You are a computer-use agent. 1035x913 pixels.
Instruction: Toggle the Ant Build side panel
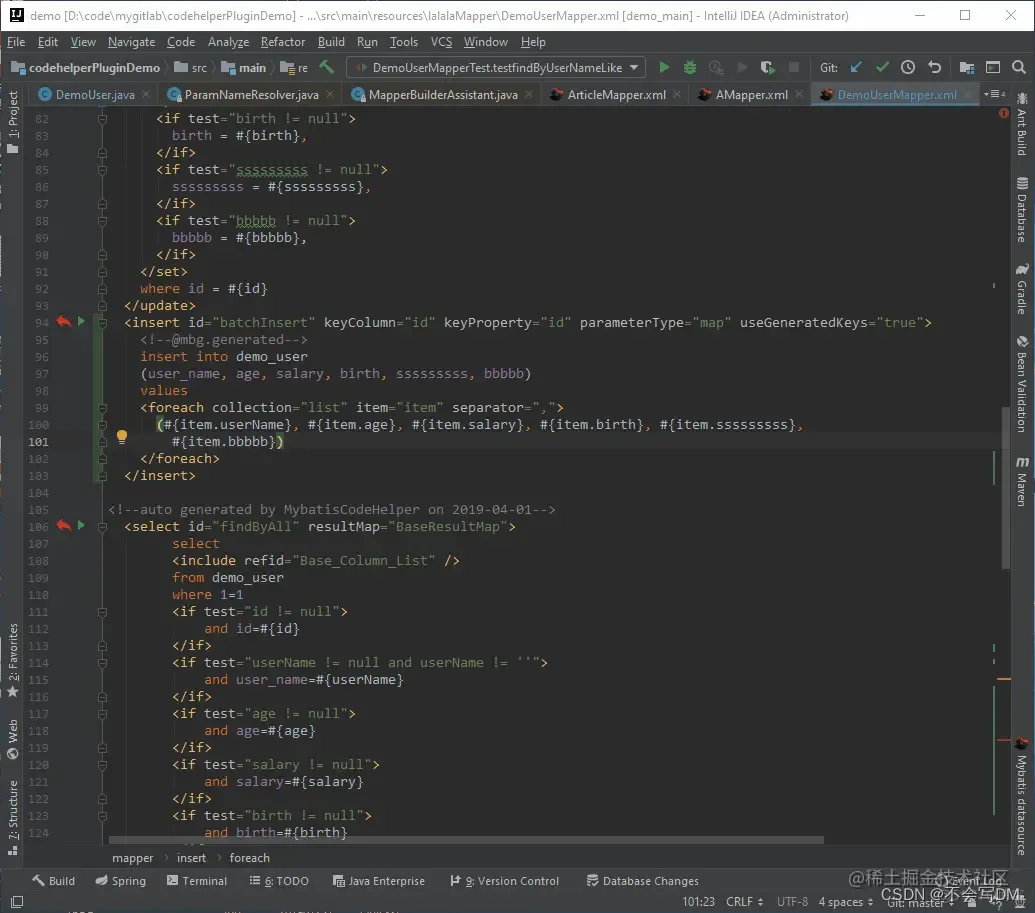[x=1022, y=124]
